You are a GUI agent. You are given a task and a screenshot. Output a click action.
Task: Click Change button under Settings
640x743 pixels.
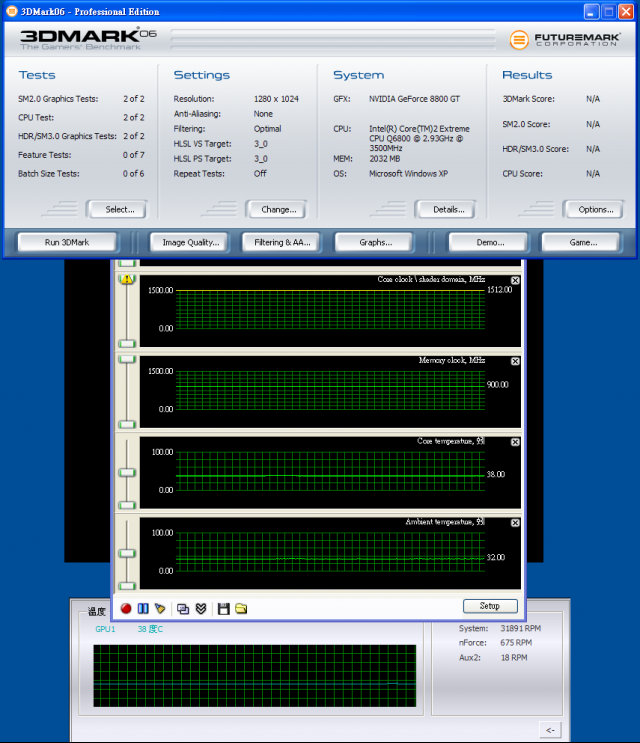click(x=279, y=209)
